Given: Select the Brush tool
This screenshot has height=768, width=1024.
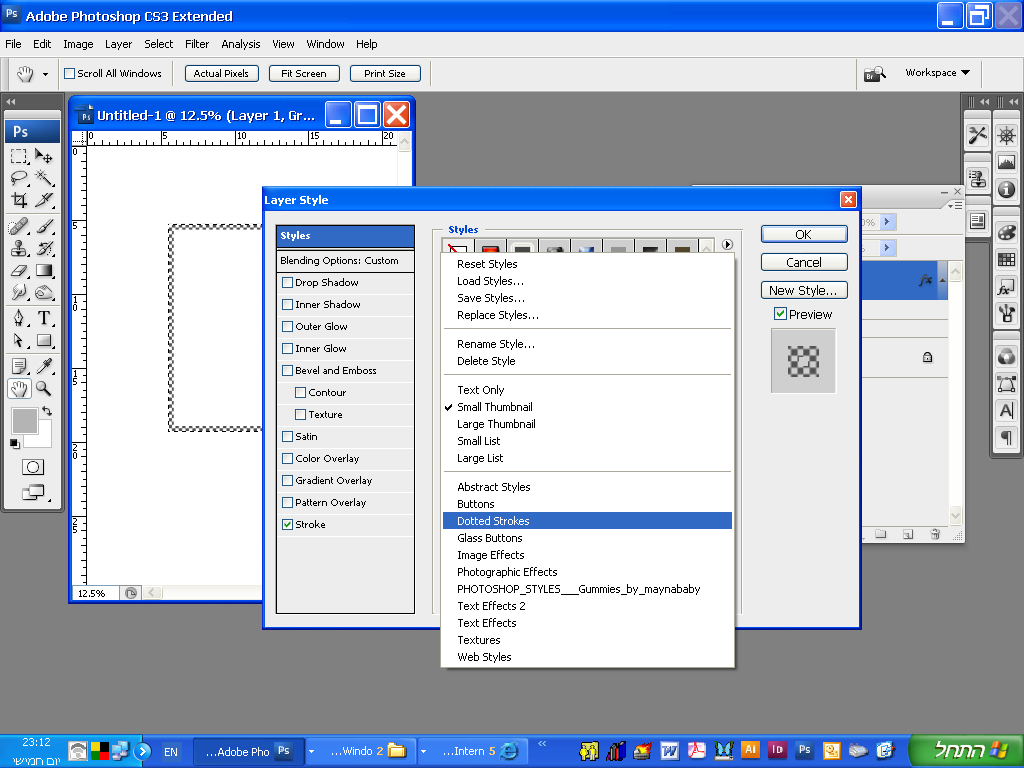Looking at the screenshot, I should (x=44, y=227).
